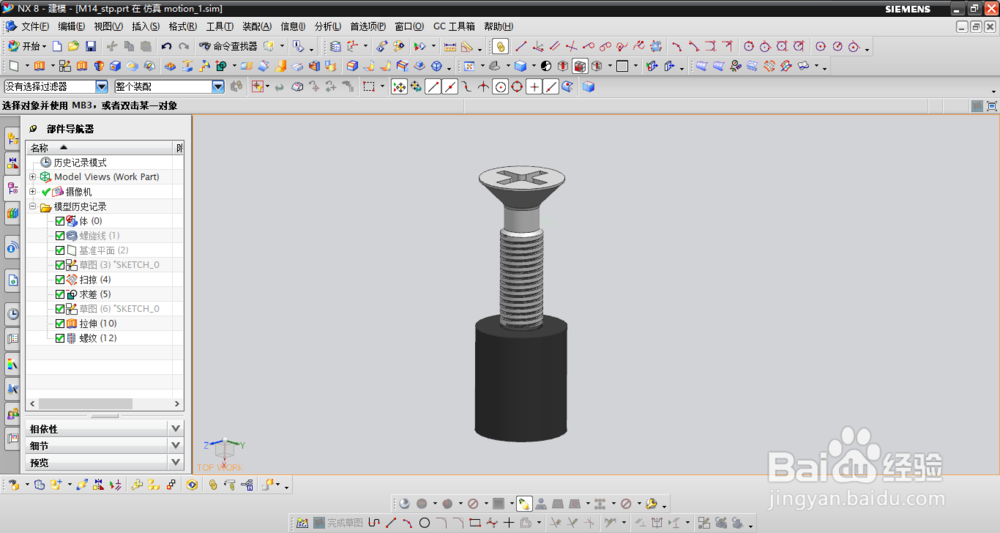Click the New file icon
This screenshot has height=533, width=1000.
57,46
